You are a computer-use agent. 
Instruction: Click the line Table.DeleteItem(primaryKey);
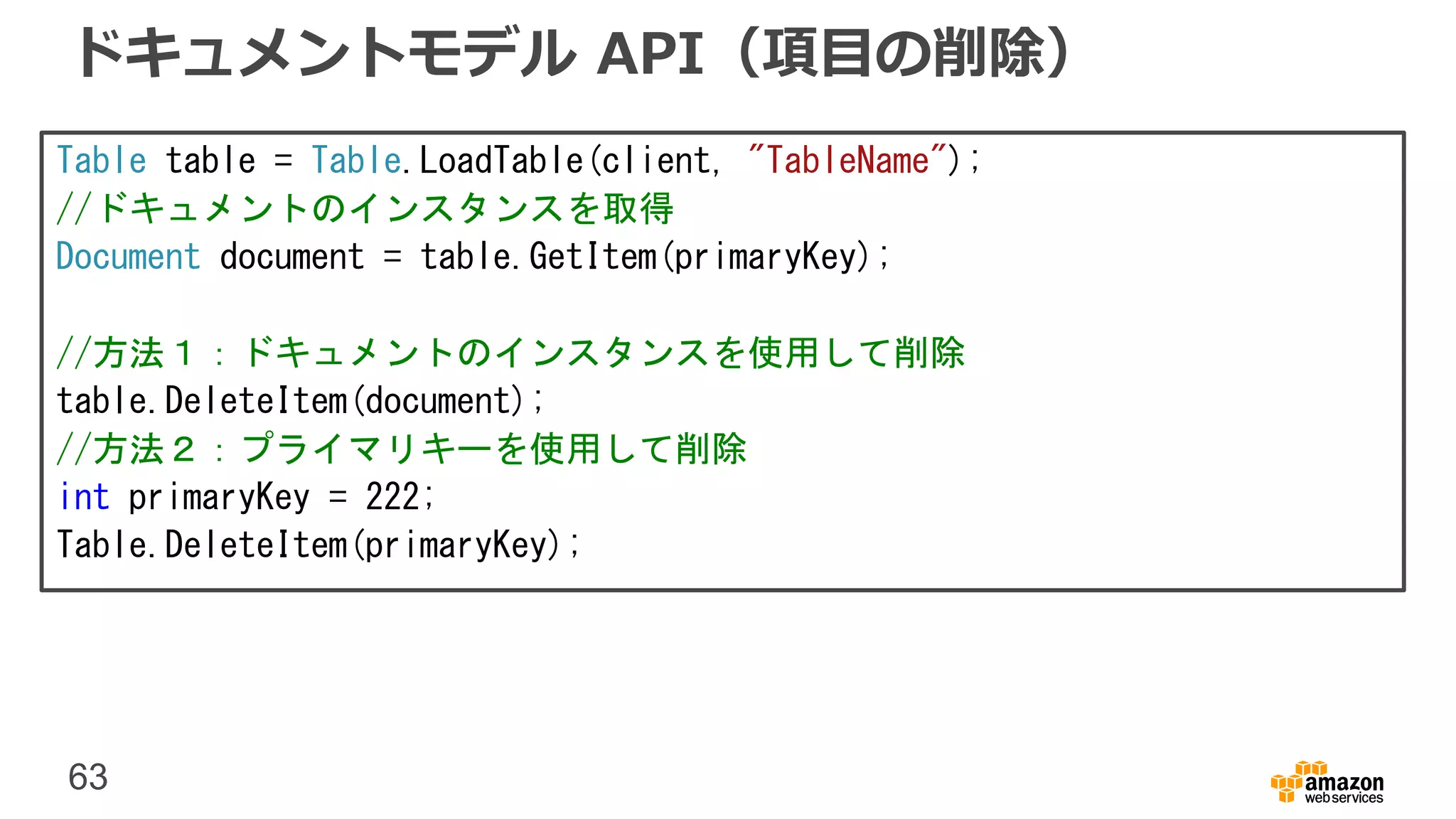pyautogui.click(x=318, y=545)
